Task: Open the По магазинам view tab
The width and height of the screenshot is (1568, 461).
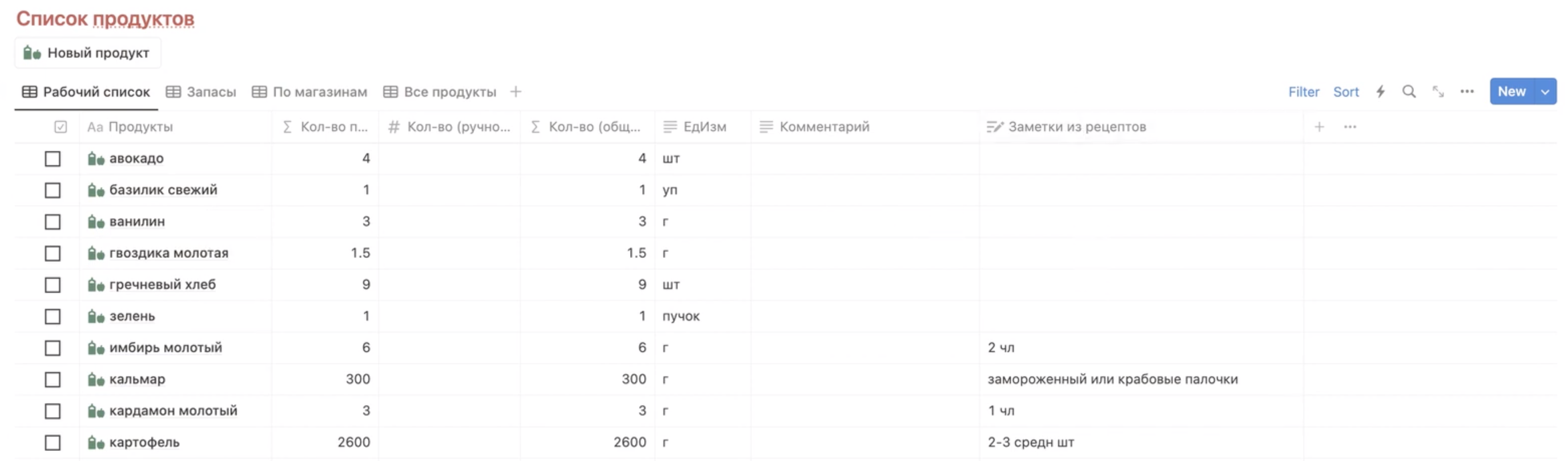Action: tap(310, 92)
